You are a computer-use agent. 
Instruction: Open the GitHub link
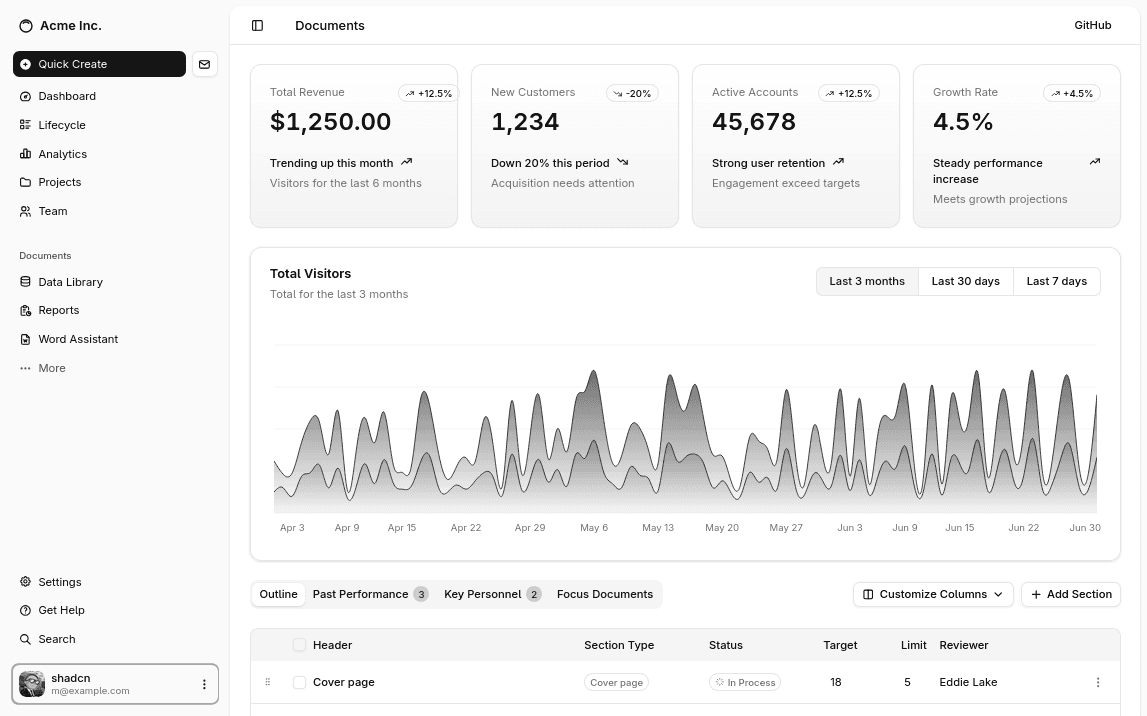click(x=1092, y=25)
